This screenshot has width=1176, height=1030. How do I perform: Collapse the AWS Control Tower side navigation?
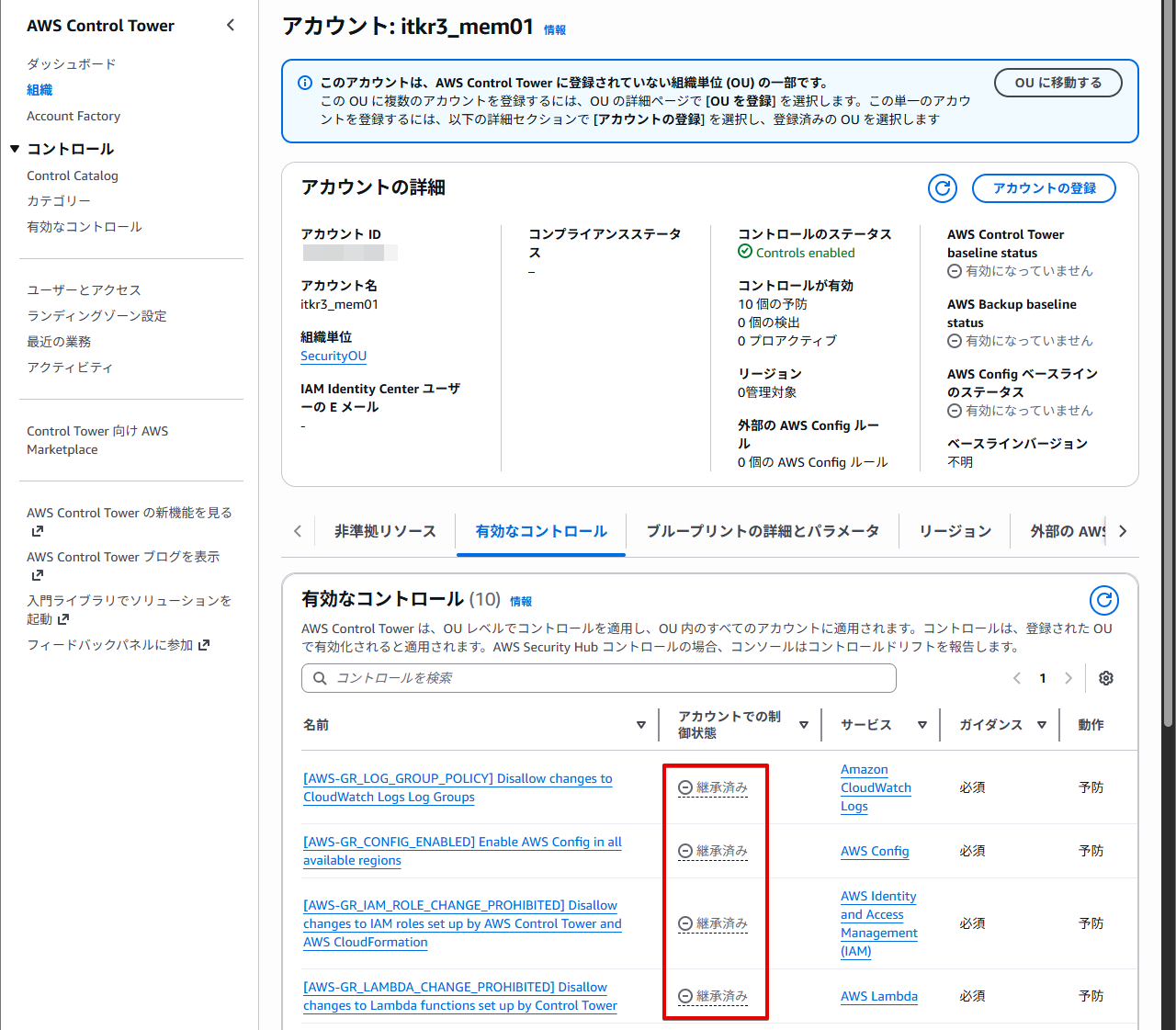231,26
